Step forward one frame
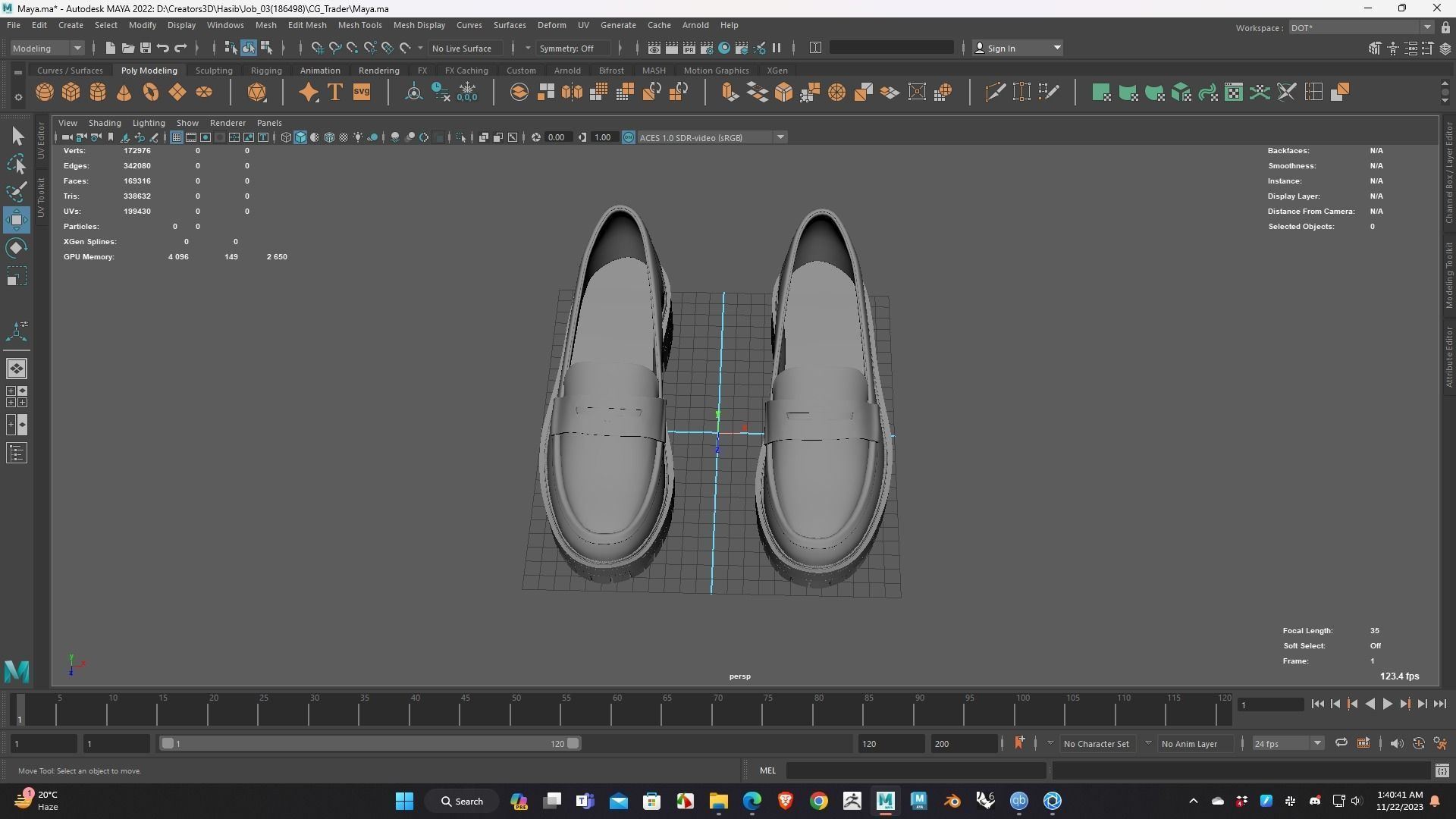Screen dimensions: 1456x819 (x=1423, y=704)
